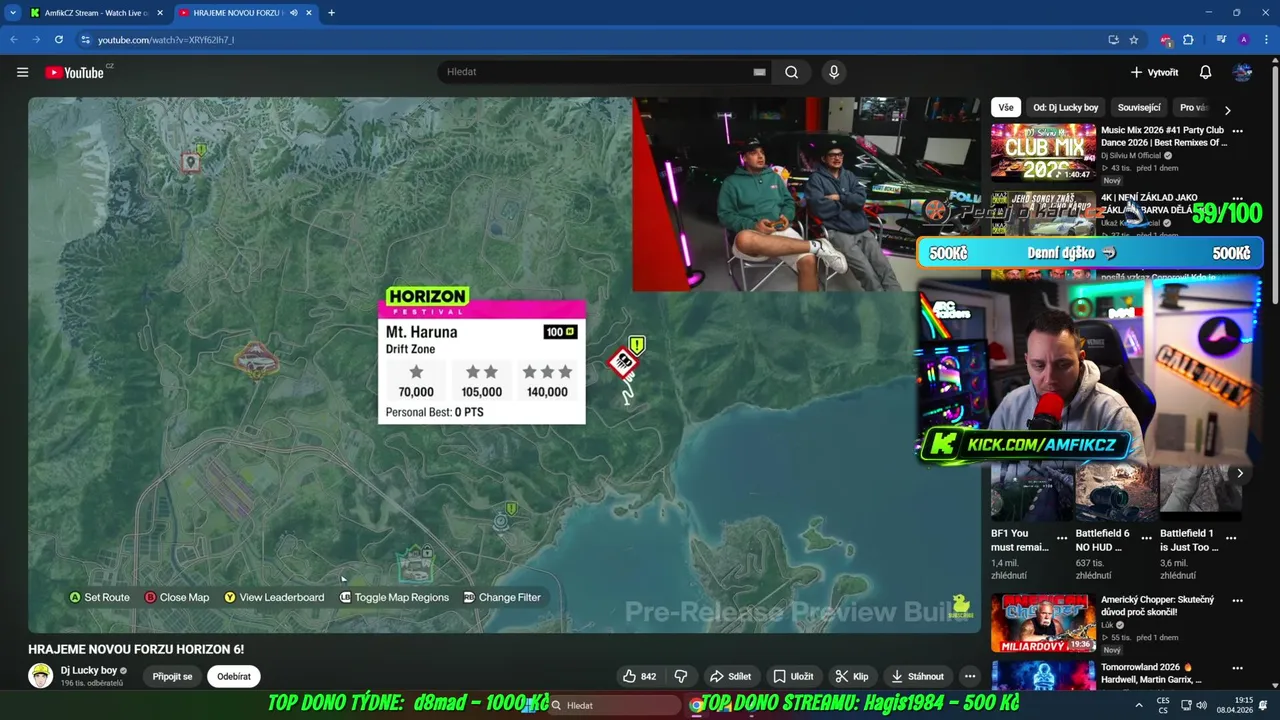Open options for Battlefield 1 is Just Too video
Image resolution: width=1280 pixels, height=720 pixels.
[x=1231, y=537]
